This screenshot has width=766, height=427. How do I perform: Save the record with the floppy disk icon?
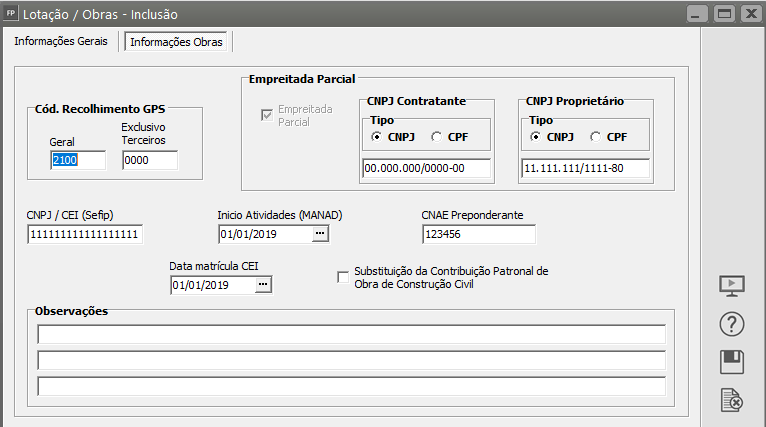733,362
